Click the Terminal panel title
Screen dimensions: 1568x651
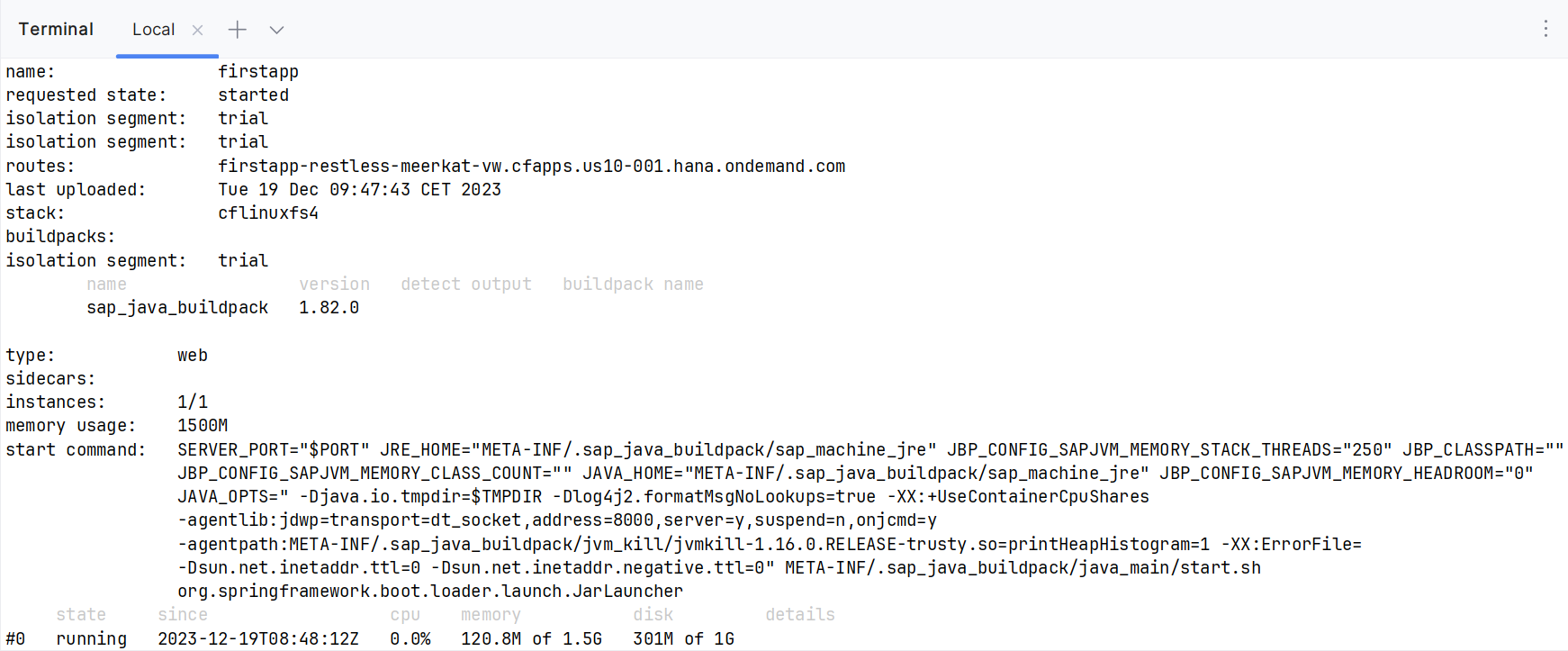coord(56,29)
